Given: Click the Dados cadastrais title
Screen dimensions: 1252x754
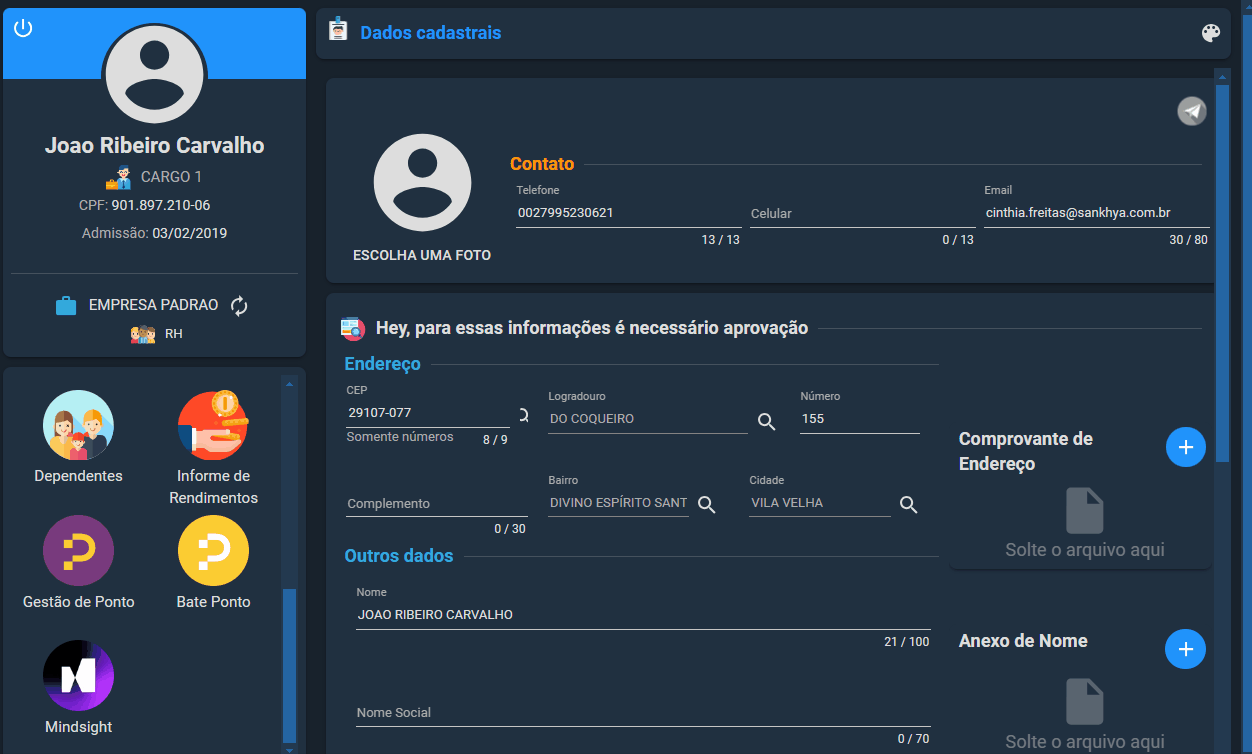Looking at the screenshot, I should pyautogui.click(x=431, y=33).
